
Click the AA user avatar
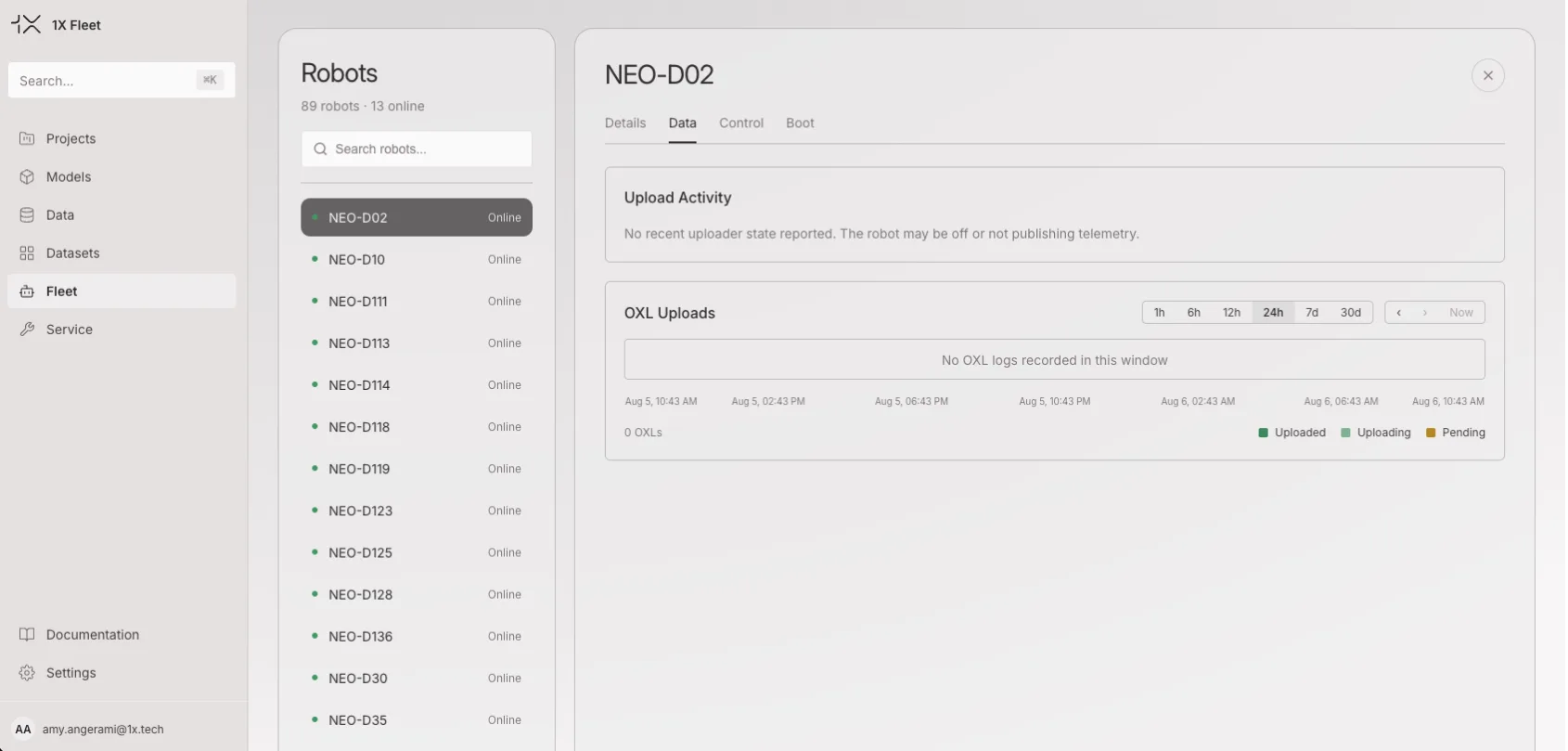pyautogui.click(x=23, y=729)
